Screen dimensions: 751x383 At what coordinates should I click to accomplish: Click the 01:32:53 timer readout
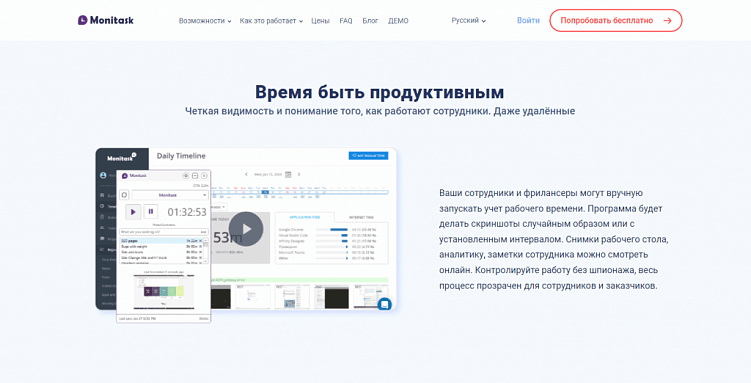pyautogui.click(x=187, y=212)
